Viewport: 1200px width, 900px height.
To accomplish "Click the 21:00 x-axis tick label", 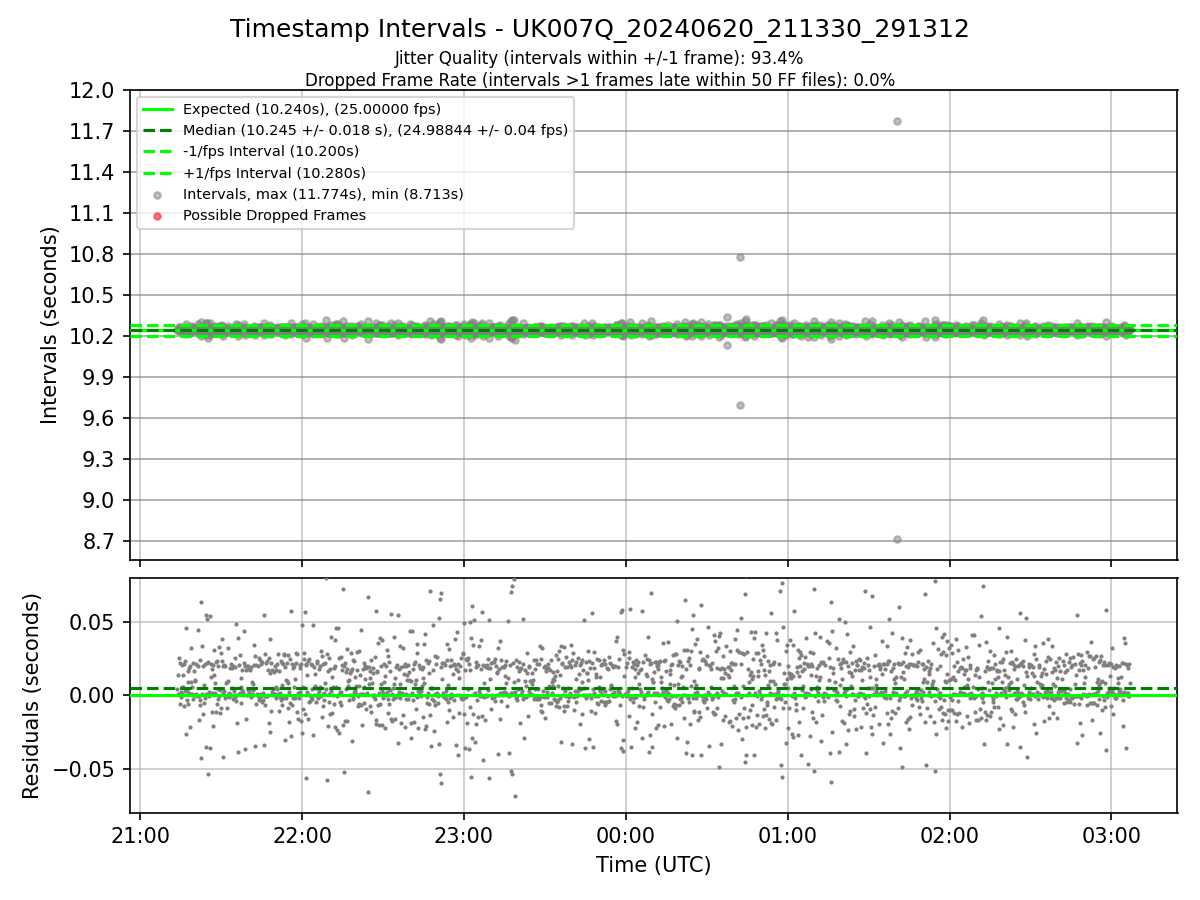I will tap(140, 834).
